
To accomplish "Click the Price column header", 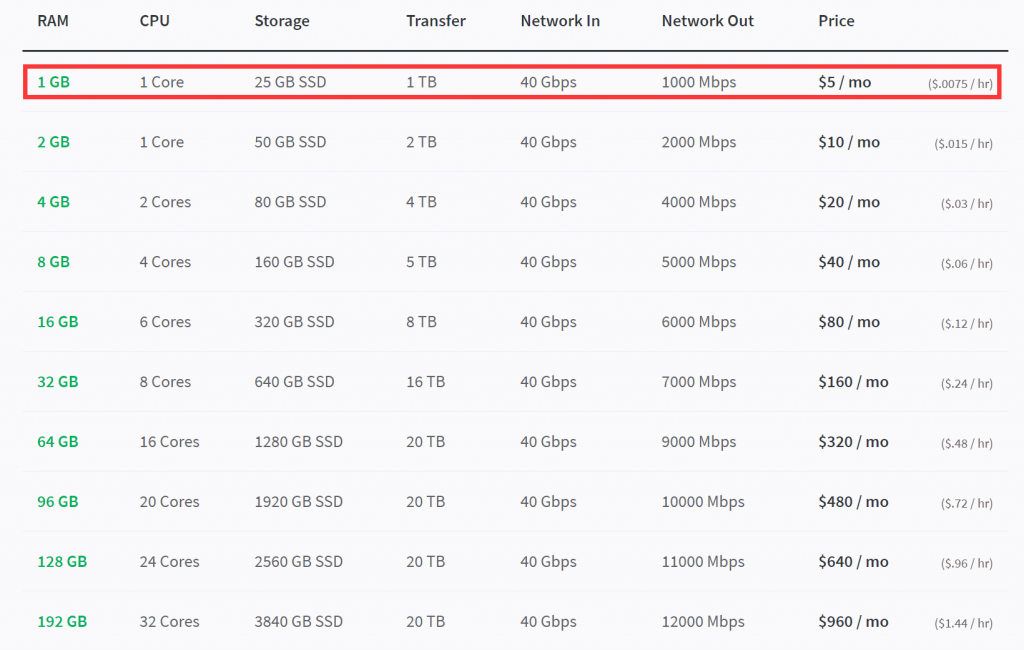I will pos(836,21).
